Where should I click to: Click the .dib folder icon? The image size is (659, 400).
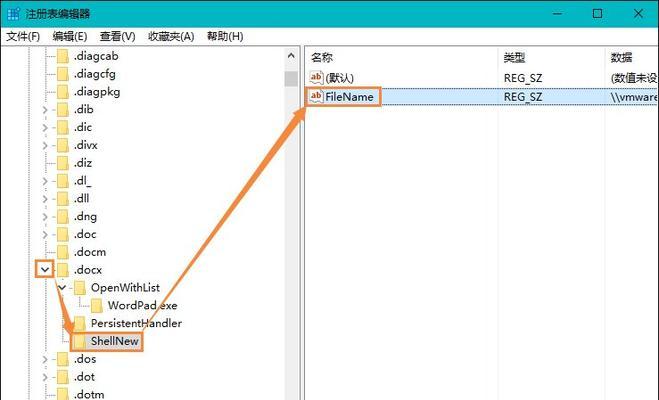pyautogui.click(x=63, y=110)
